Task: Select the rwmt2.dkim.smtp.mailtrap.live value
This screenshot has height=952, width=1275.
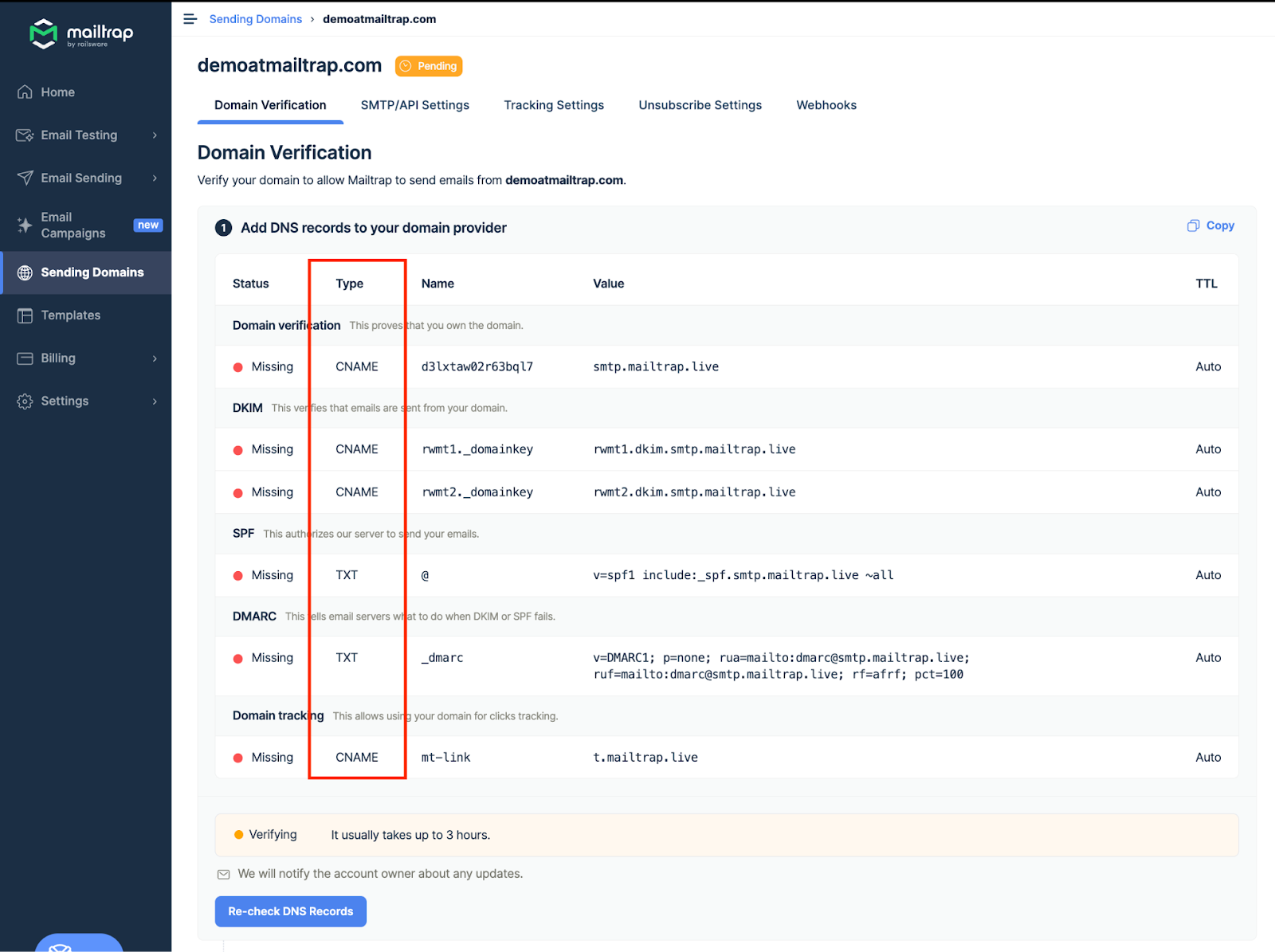Action: tap(694, 492)
